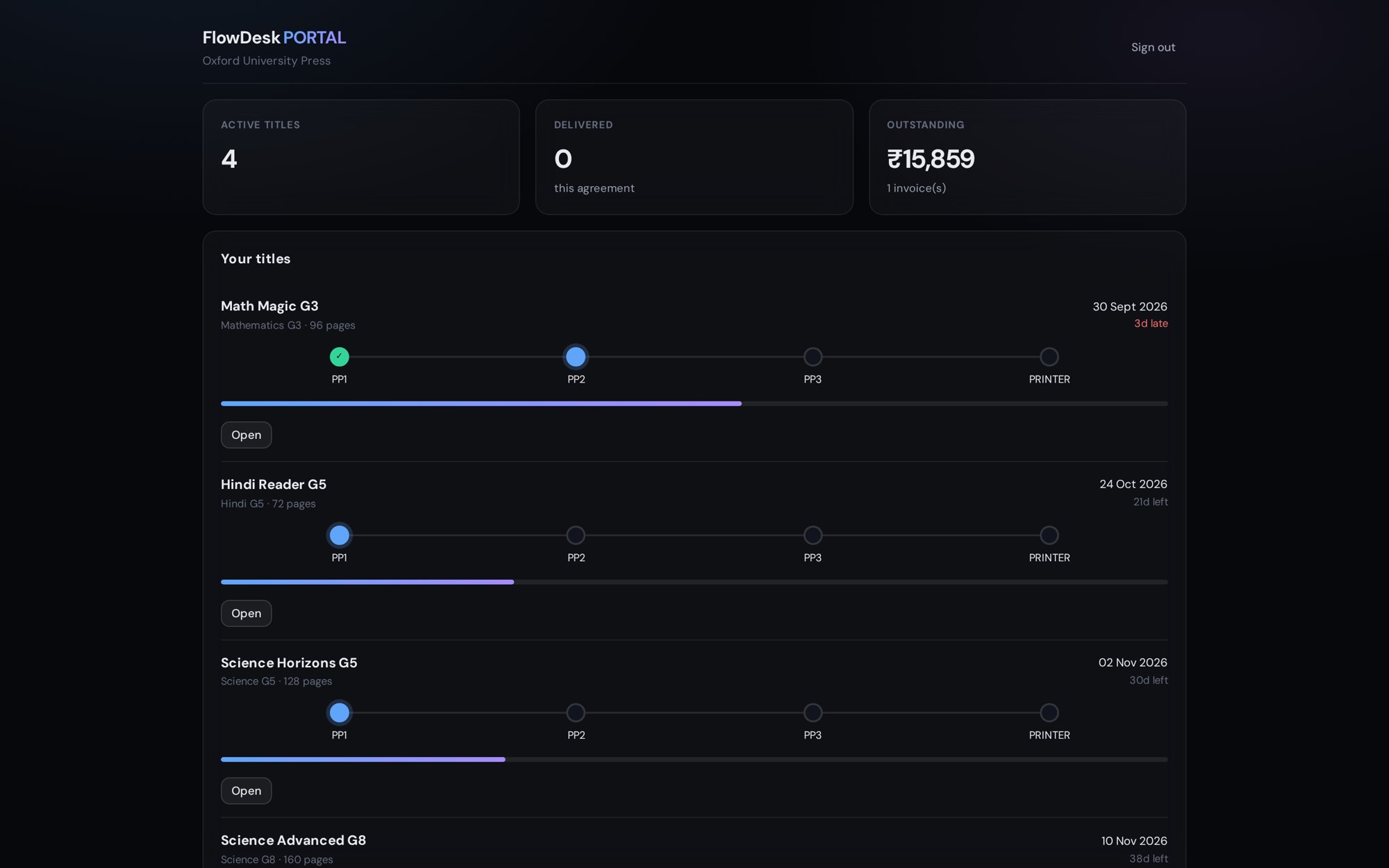Click the Delivered summary card
Image resolution: width=1389 pixels, height=868 pixels.
point(694,157)
